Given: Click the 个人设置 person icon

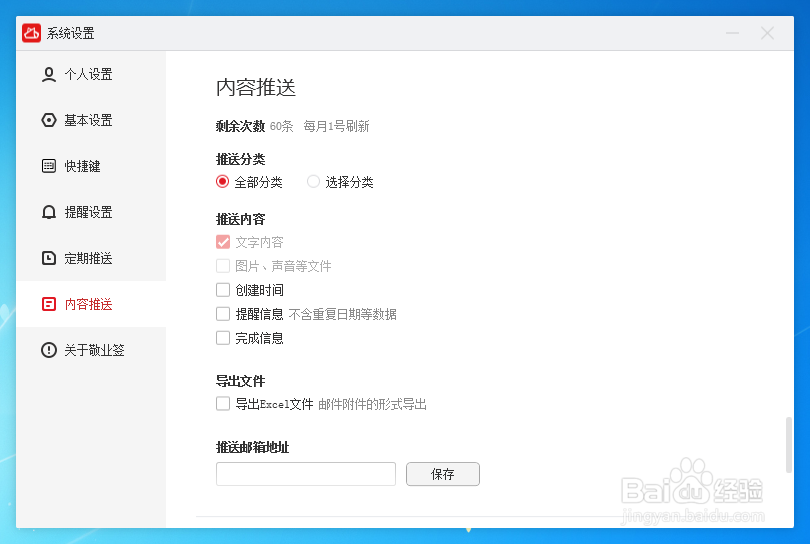Looking at the screenshot, I should point(49,74).
